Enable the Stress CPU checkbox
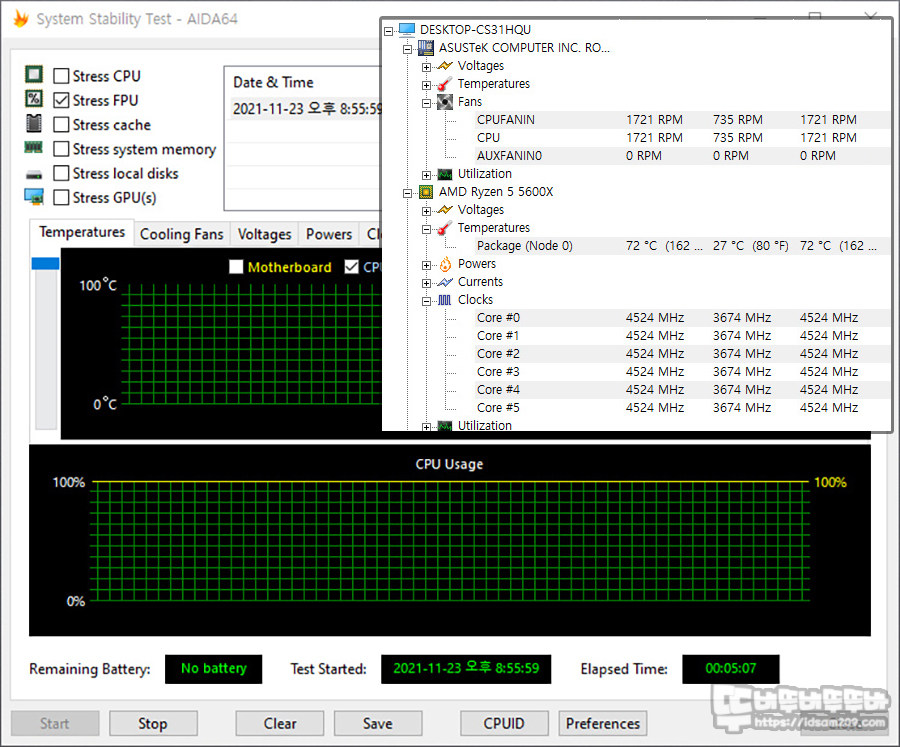 [x=61, y=76]
